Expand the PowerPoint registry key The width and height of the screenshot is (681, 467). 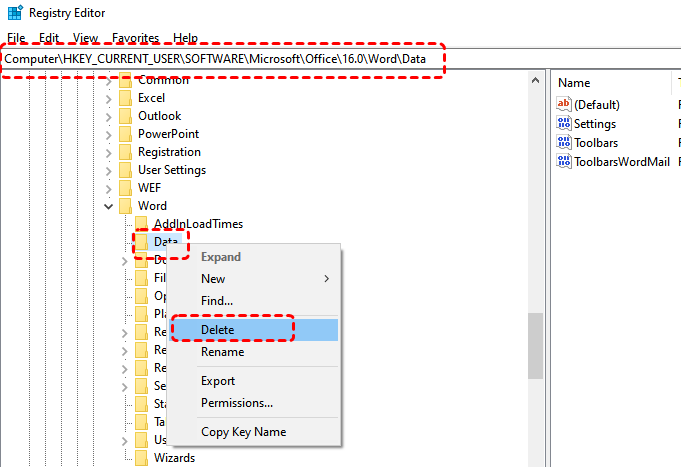tap(108, 134)
